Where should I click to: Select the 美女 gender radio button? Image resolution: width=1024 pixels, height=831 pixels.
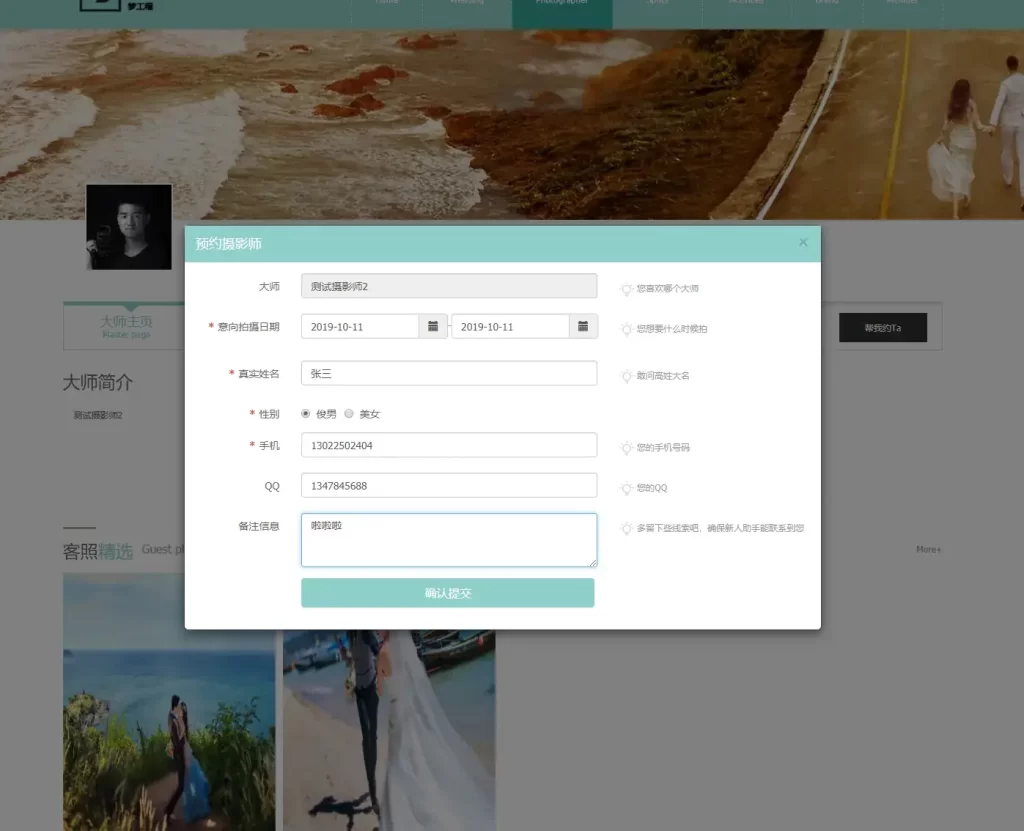point(349,413)
